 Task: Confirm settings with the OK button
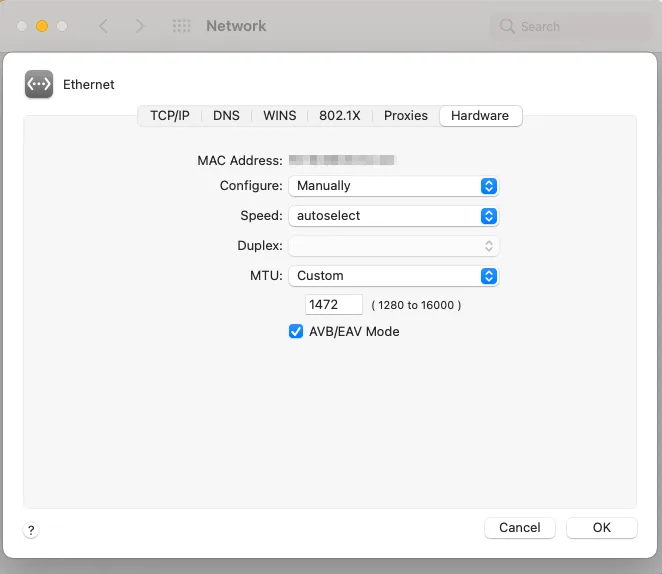[x=601, y=528]
